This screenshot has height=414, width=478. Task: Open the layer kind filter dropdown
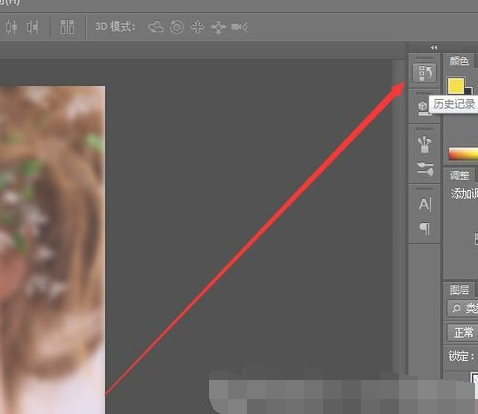pyautogui.click(x=463, y=308)
